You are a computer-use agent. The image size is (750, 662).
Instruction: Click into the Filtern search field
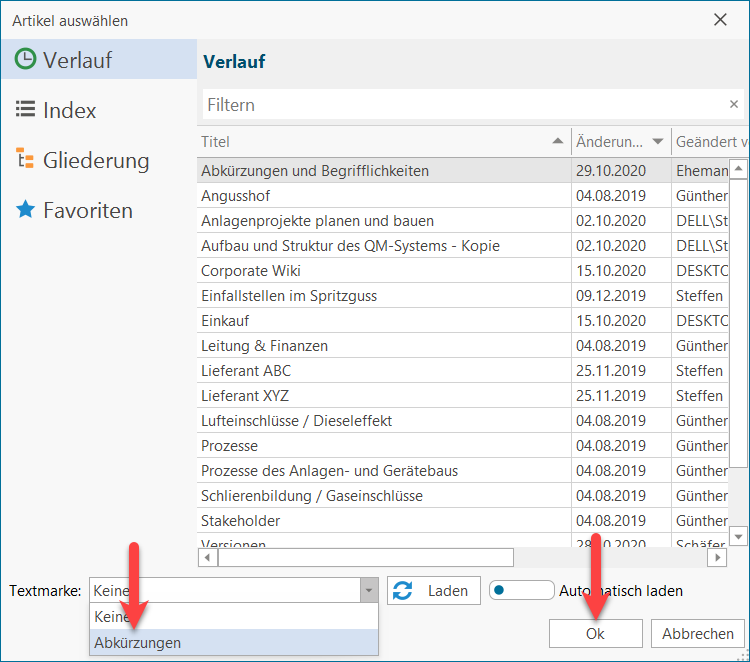(x=460, y=105)
